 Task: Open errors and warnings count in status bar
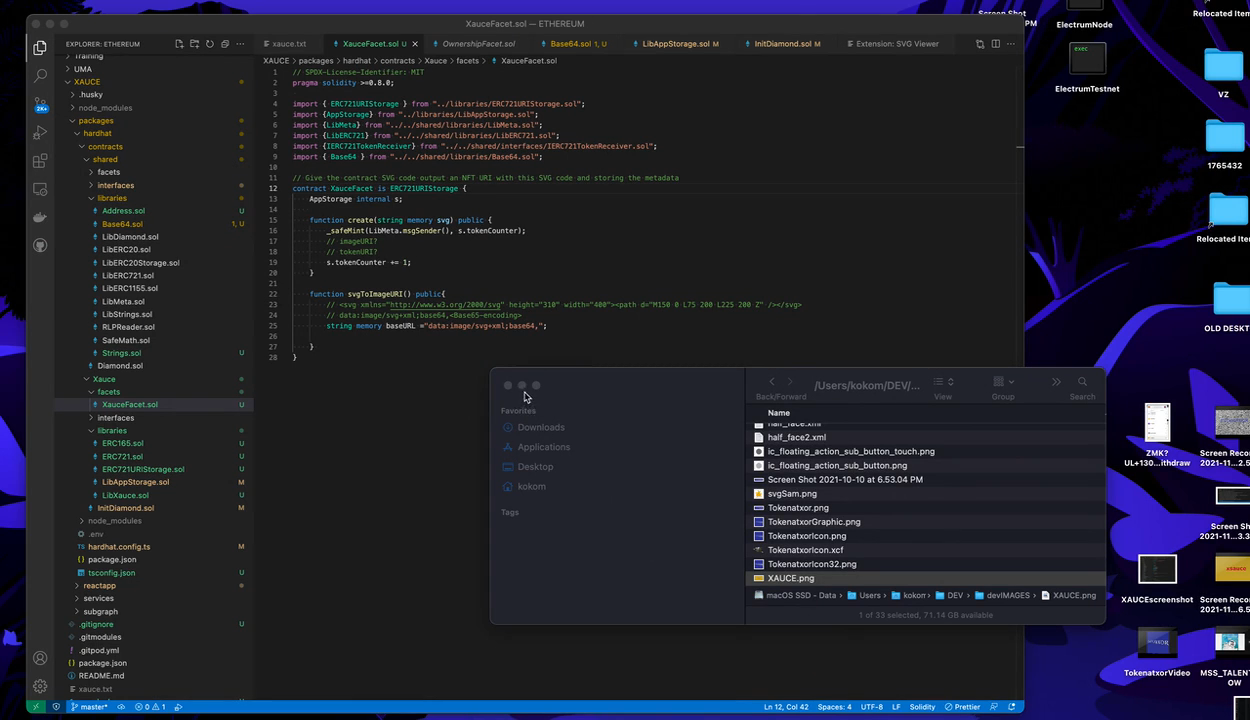point(150,707)
